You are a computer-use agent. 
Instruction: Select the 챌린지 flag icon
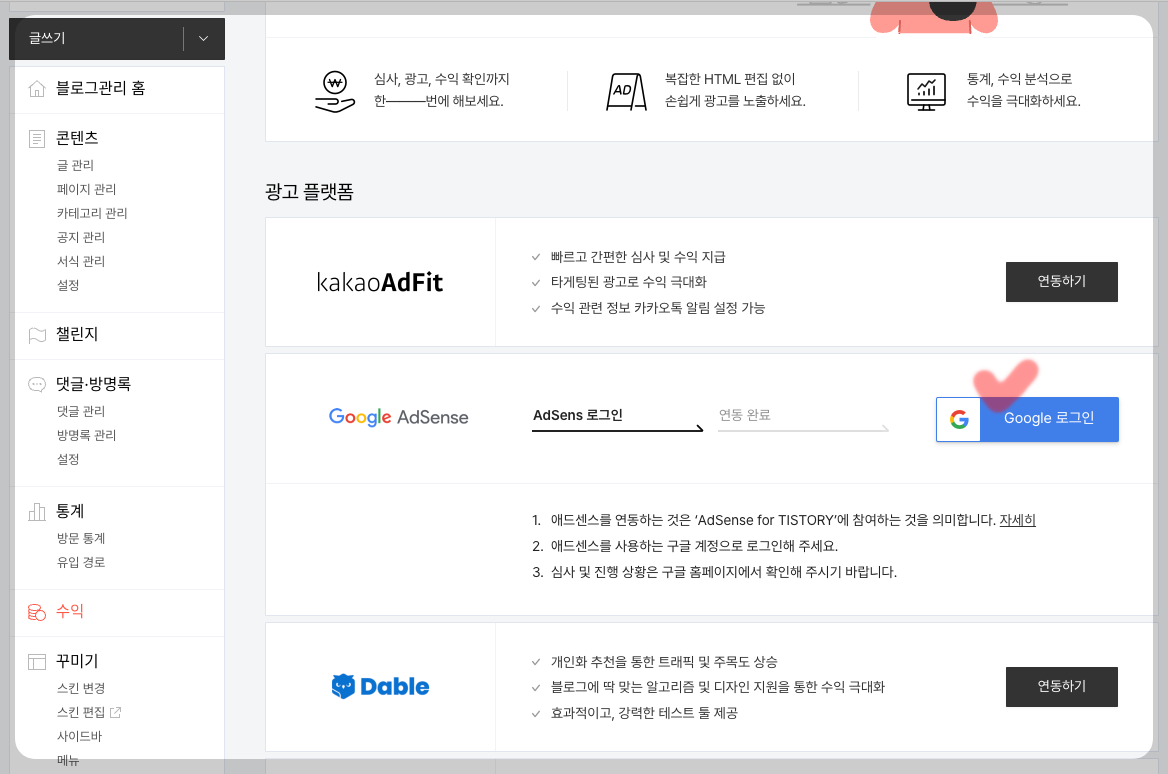[x=39, y=335]
